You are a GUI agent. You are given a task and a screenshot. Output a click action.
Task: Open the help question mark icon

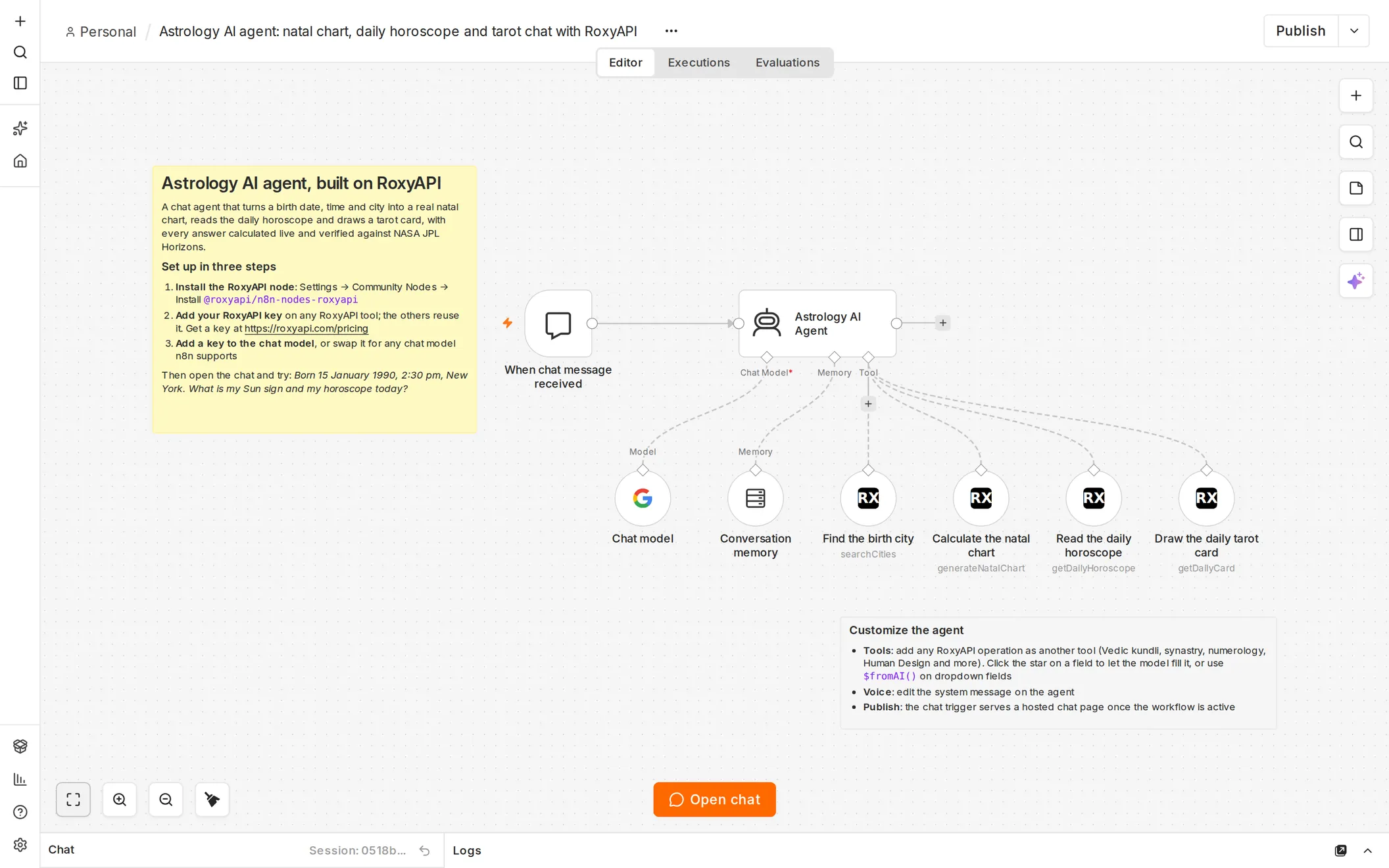pos(20,812)
